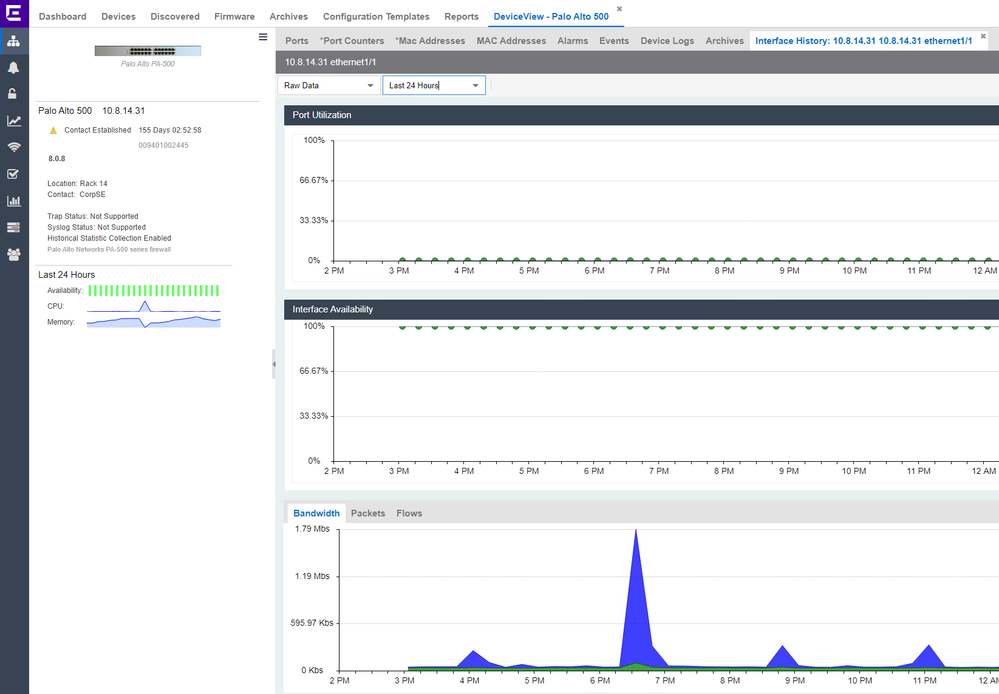Viewport: 999px width, 694px height.
Task: Select the Interface History tab
Action: (x=864, y=41)
